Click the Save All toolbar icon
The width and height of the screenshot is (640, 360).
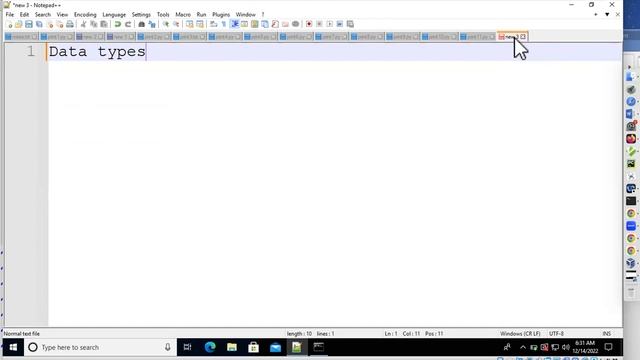[39, 24]
